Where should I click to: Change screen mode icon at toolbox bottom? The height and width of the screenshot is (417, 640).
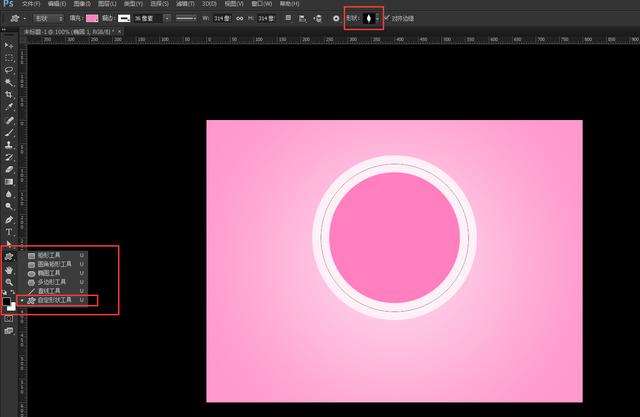(9, 331)
